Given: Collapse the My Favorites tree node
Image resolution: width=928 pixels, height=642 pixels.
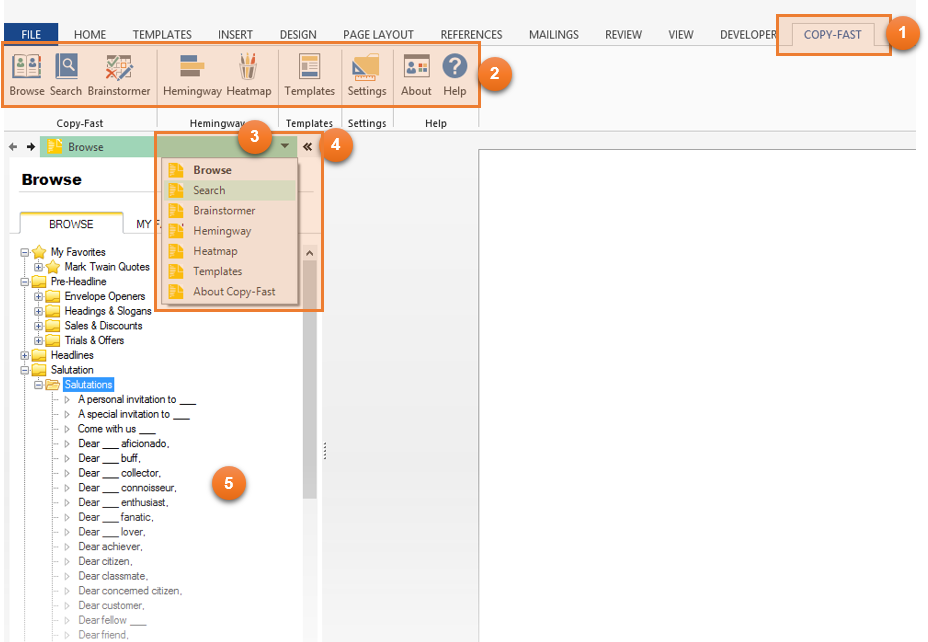Looking at the screenshot, I should pos(25,252).
